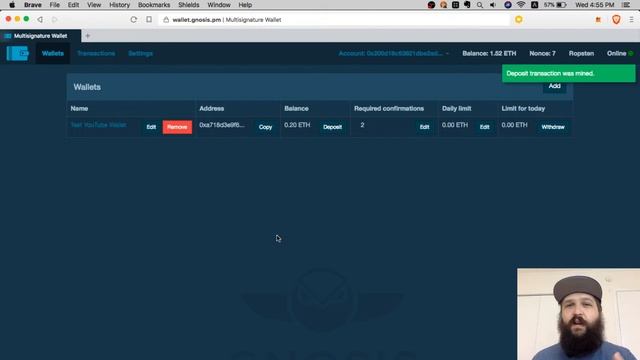The width and height of the screenshot is (640, 360).
Task: Click the Deposit button
Action: click(x=332, y=127)
